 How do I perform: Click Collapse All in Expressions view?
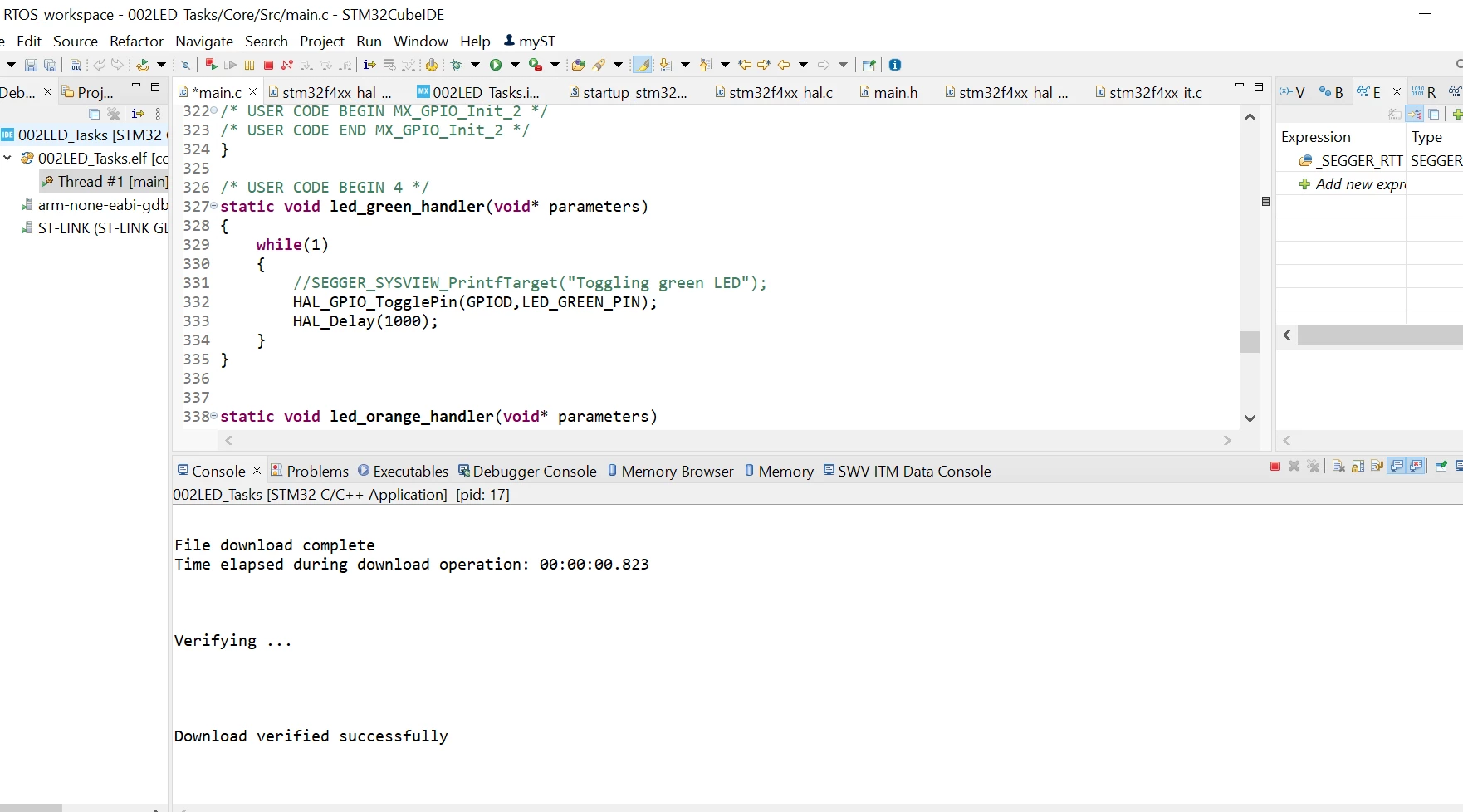click(1434, 115)
